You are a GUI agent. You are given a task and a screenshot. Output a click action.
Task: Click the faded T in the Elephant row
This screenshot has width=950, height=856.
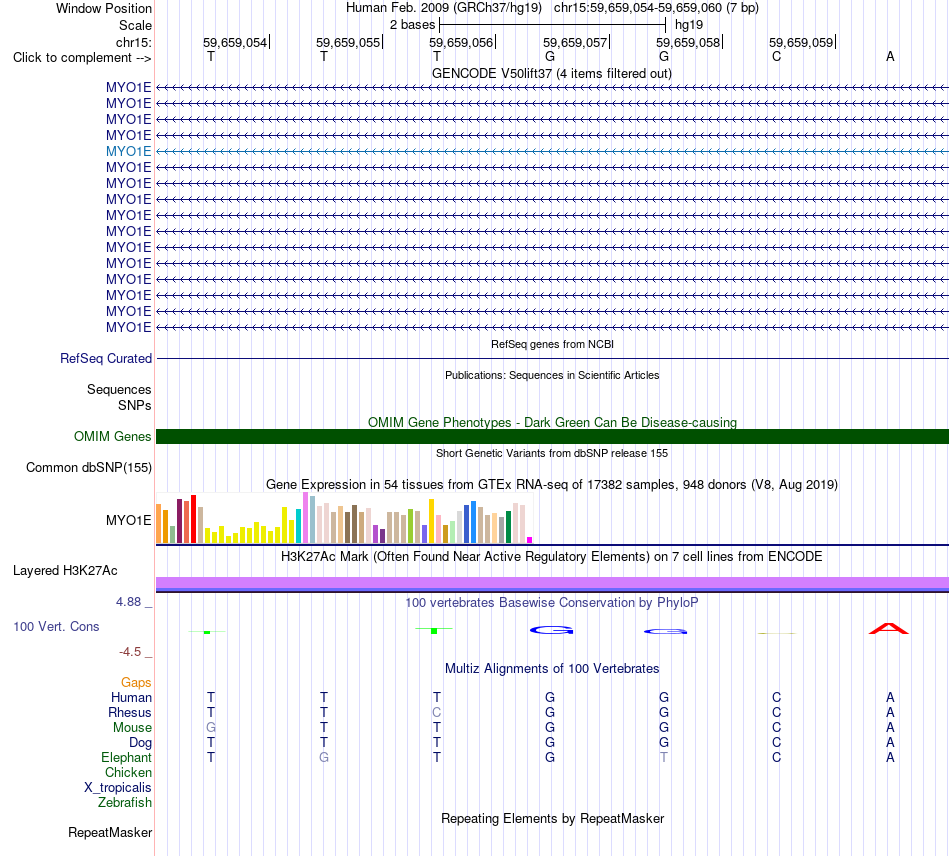(x=664, y=758)
